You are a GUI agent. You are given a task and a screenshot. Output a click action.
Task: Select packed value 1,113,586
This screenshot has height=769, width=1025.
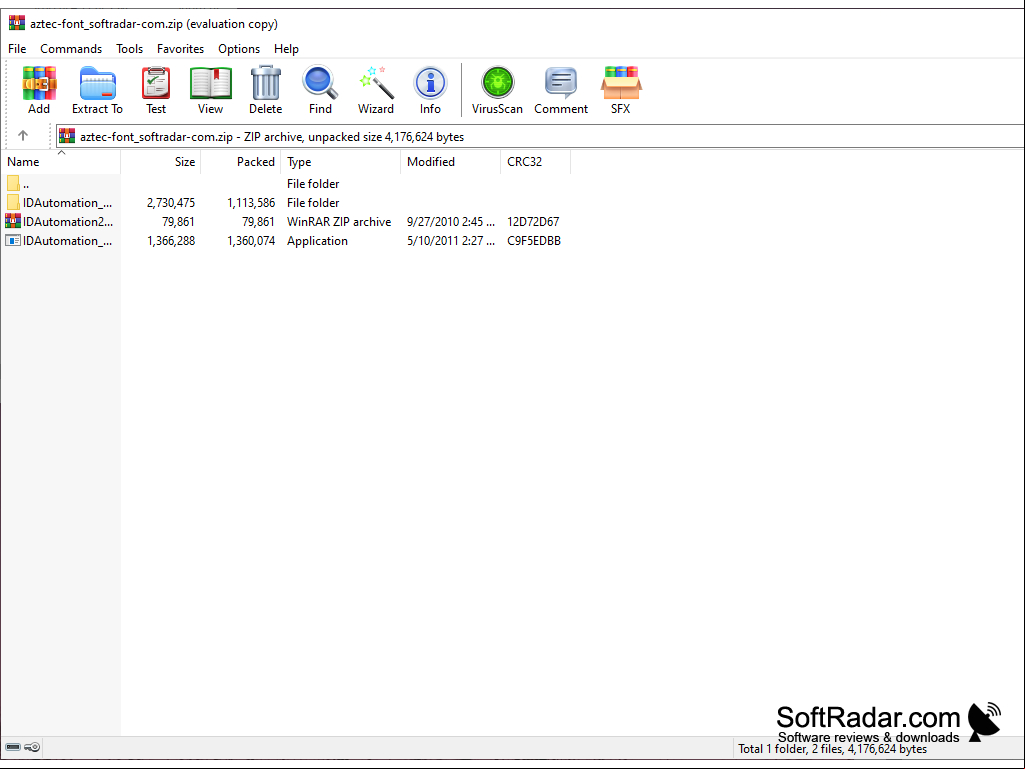click(x=251, y=203)
